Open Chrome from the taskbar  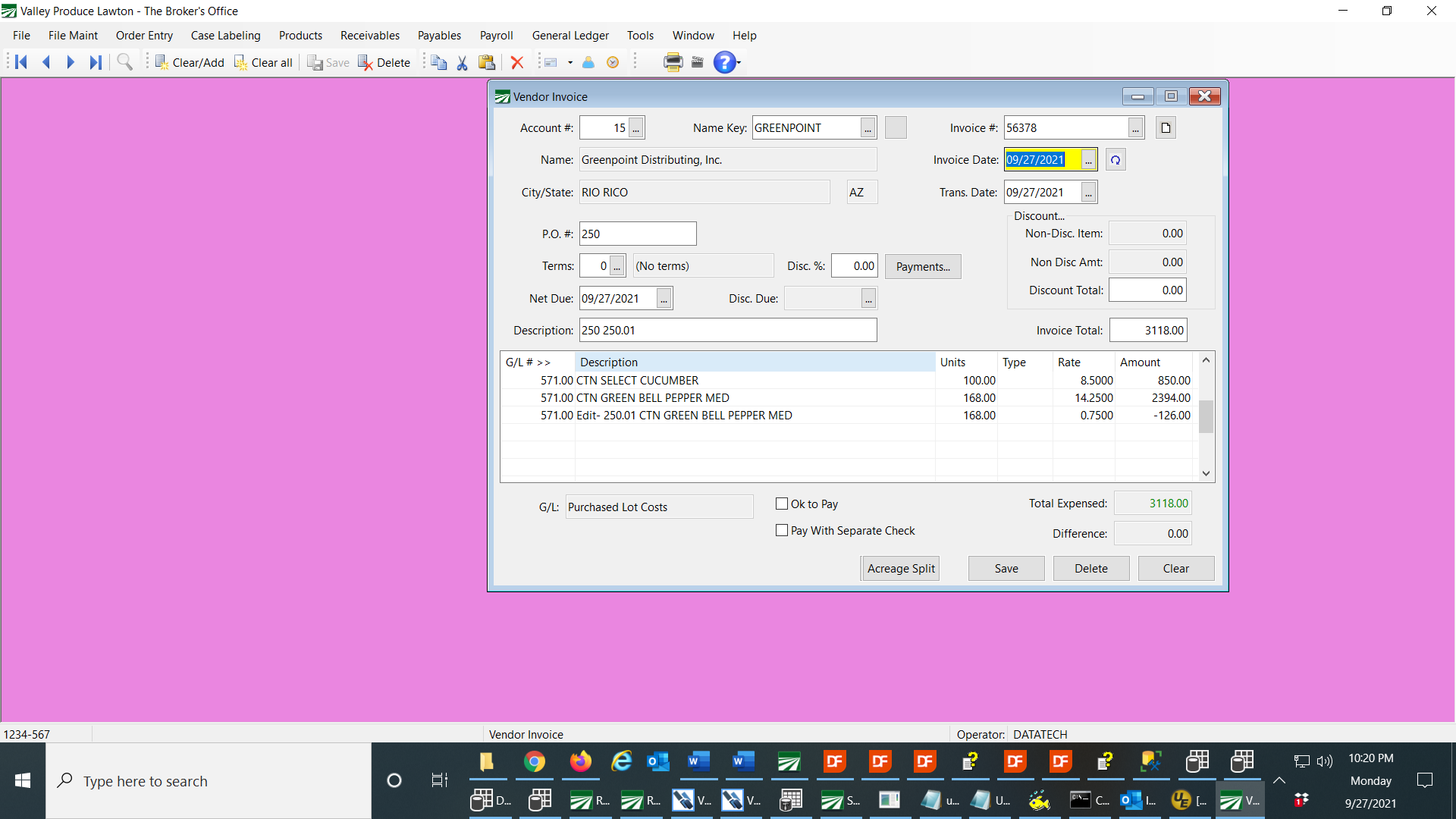[535, 761]
